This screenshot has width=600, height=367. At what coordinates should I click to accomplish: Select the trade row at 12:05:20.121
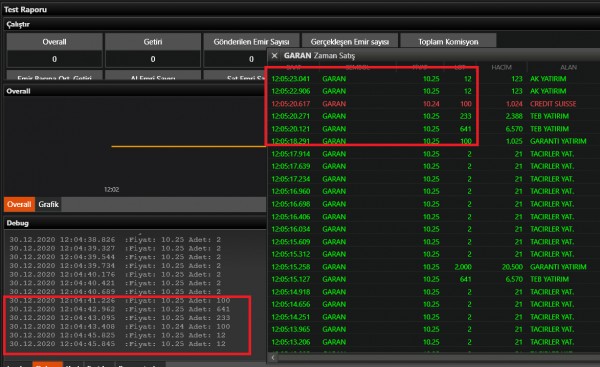pos(434,129)
